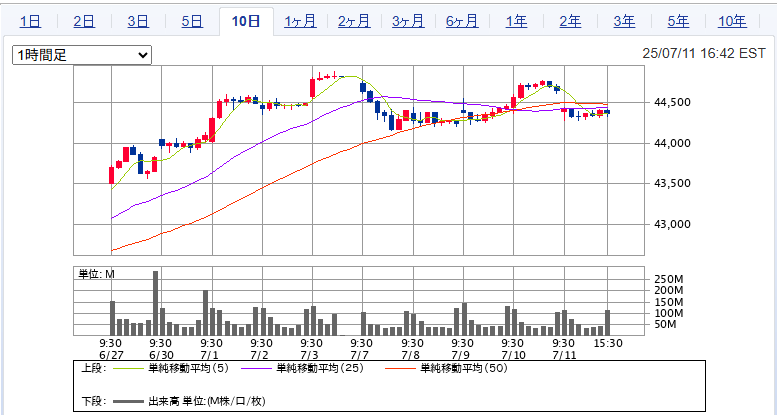Click the 単純移動平均(5) legend entry
This screenshot has width=777, height=415.
point(188,368)
